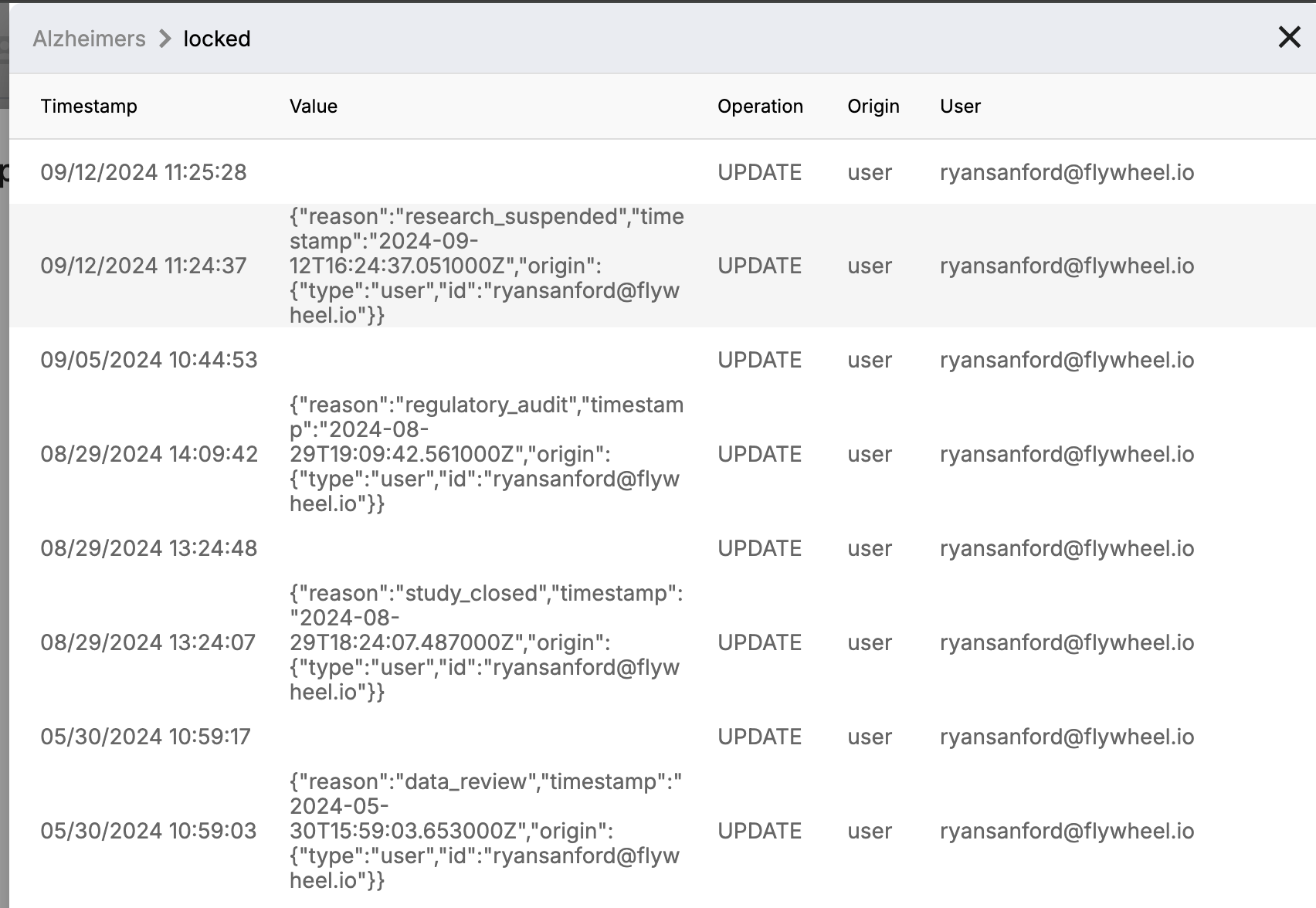Select timestamp 08/29/2024 13:24:07
This screenshot has width=1316, height=908.
[x=148, y=642]
